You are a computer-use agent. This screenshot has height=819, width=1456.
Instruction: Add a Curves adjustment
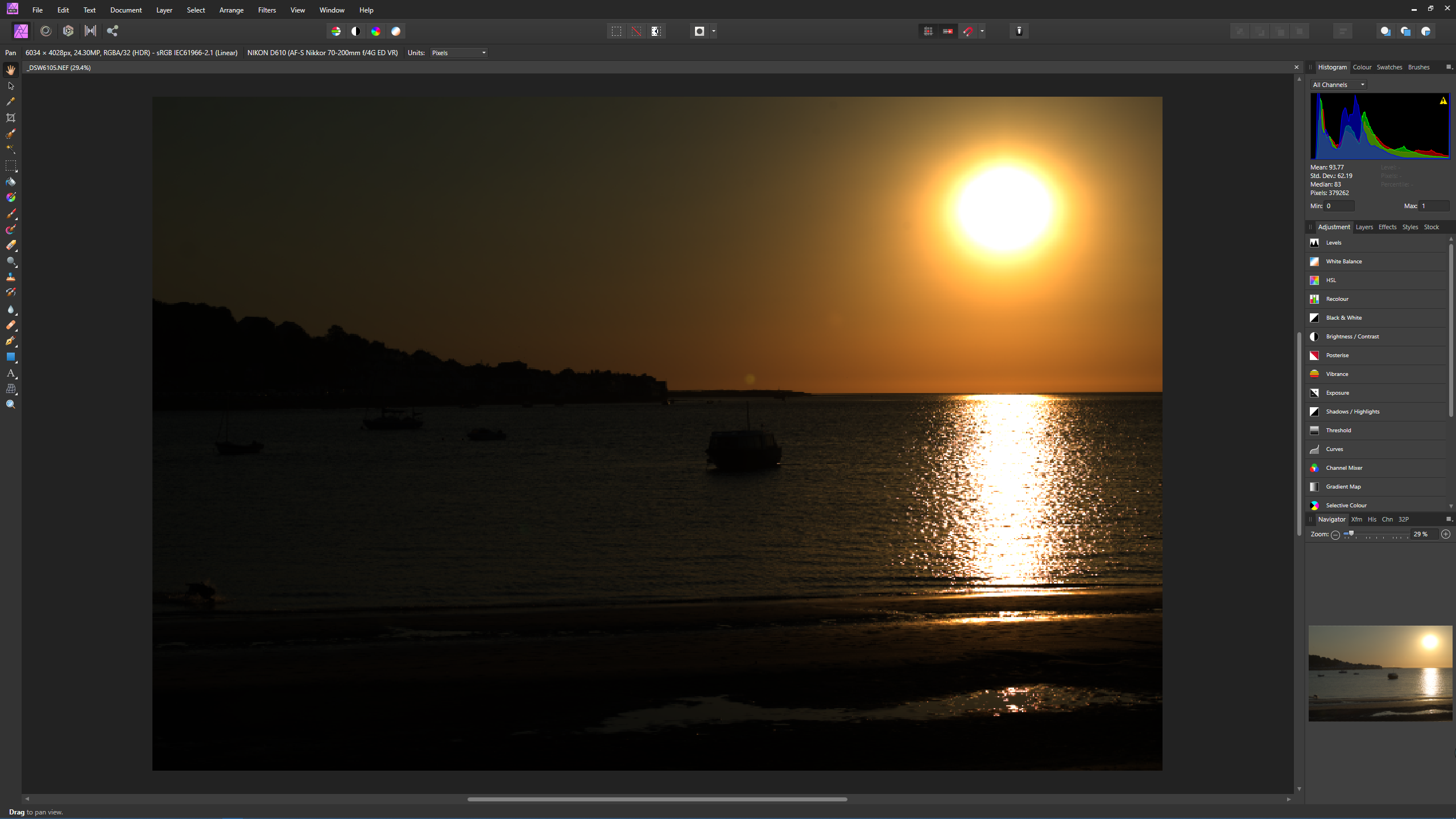1334,449
